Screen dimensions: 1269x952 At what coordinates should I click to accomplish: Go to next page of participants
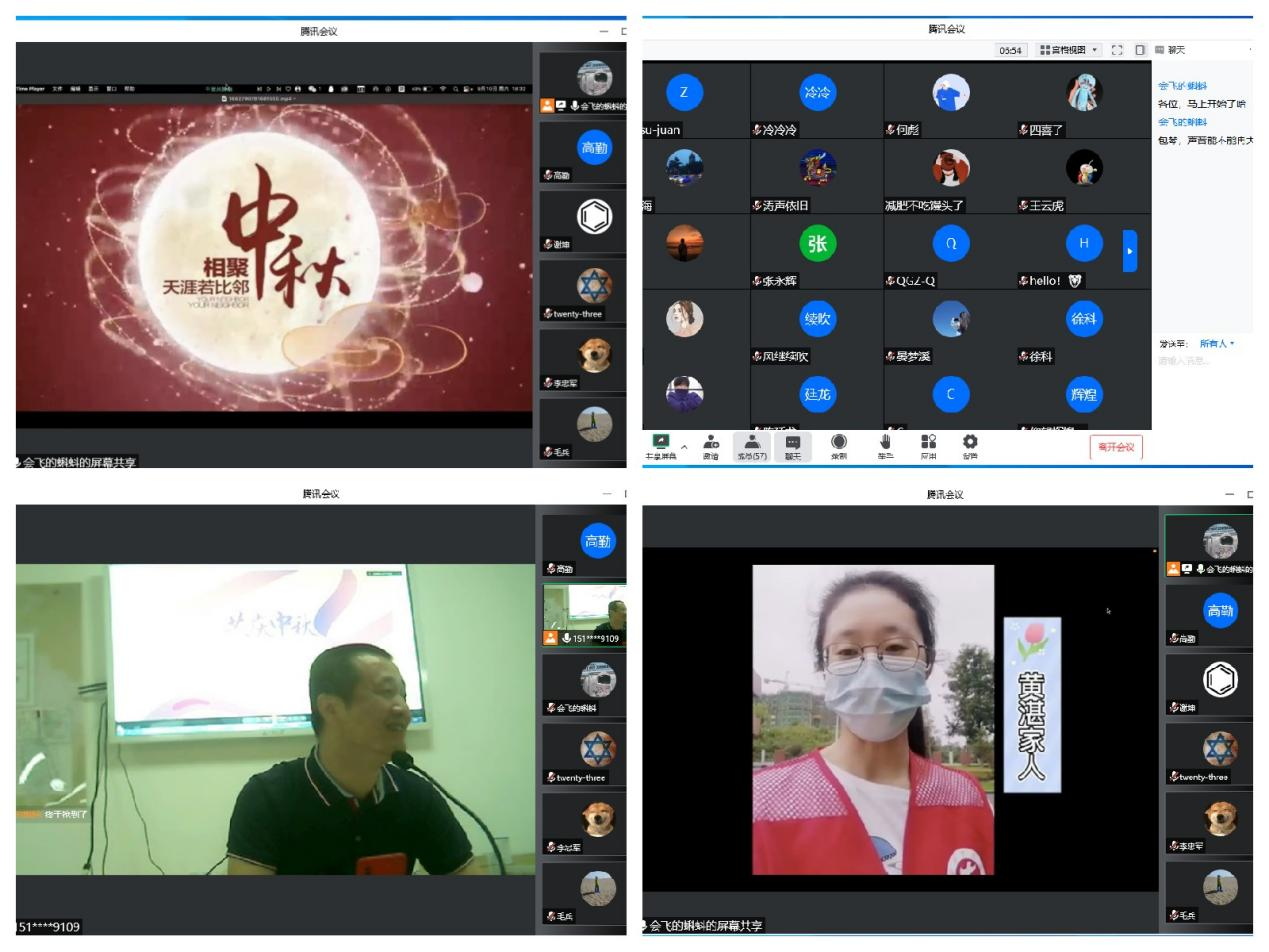[x=1130, y=251]
